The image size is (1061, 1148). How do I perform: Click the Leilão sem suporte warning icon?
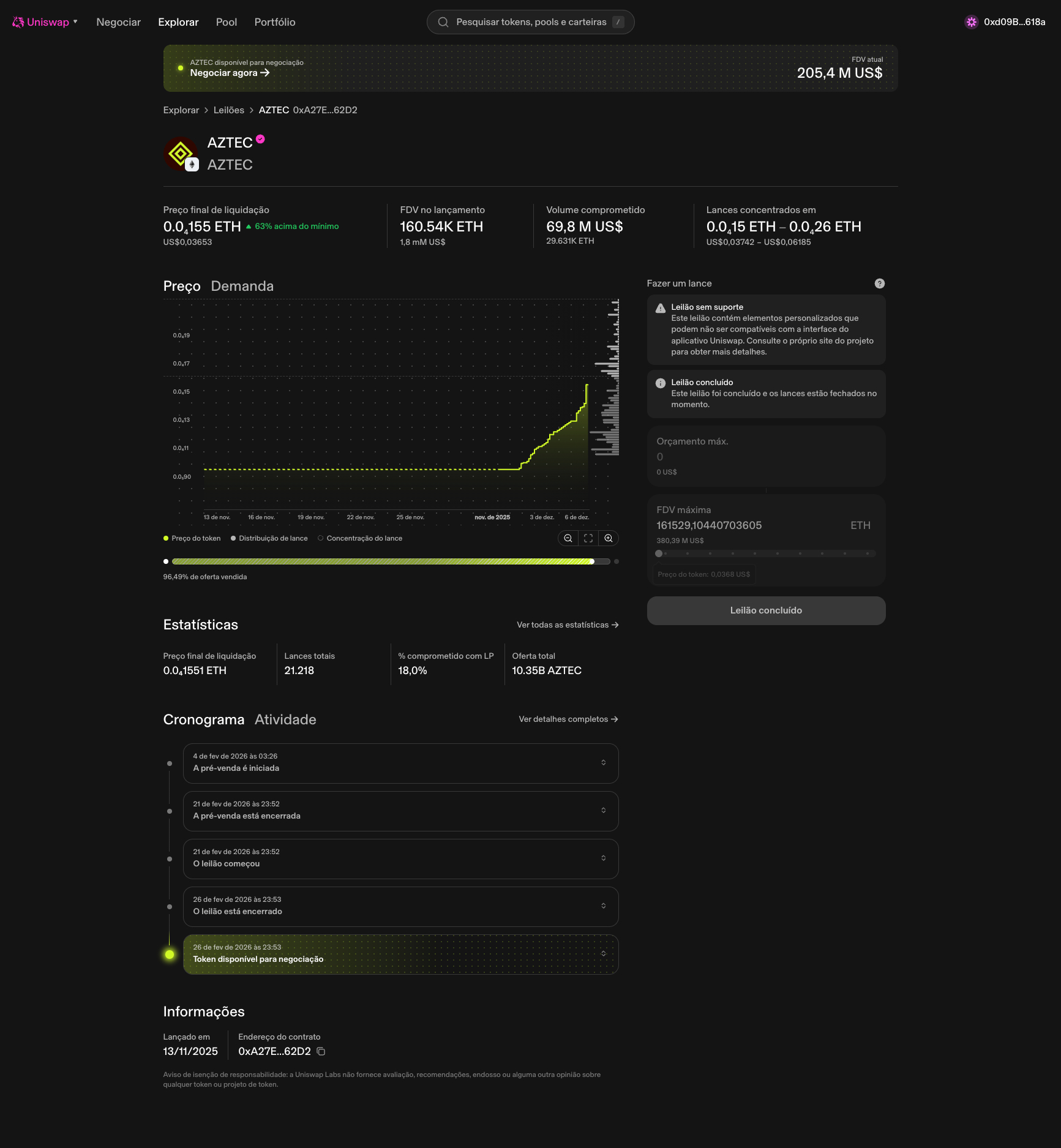pos(661,309)
